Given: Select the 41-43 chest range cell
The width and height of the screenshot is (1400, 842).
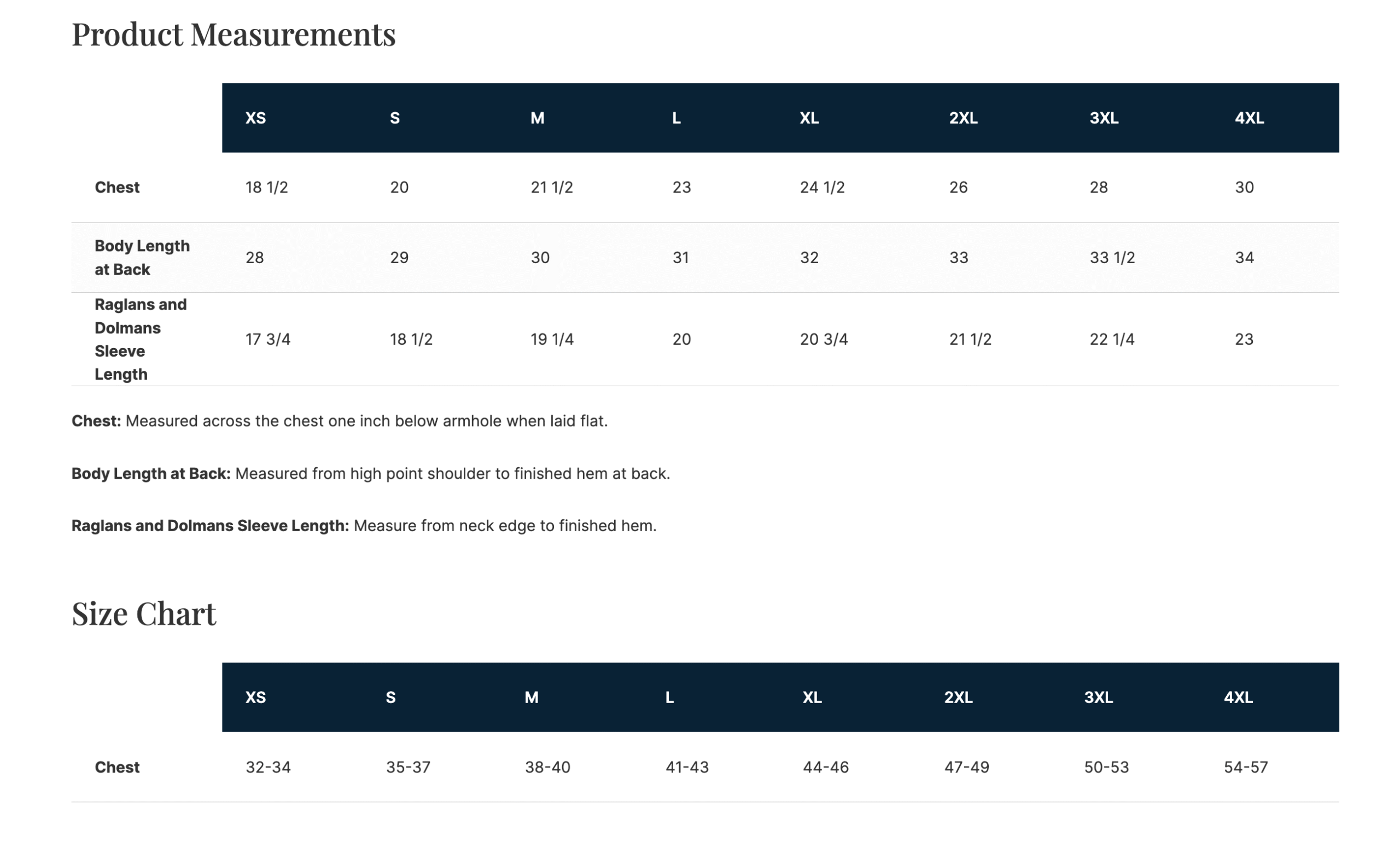Looking at the screenshot, I should point(687,767).
